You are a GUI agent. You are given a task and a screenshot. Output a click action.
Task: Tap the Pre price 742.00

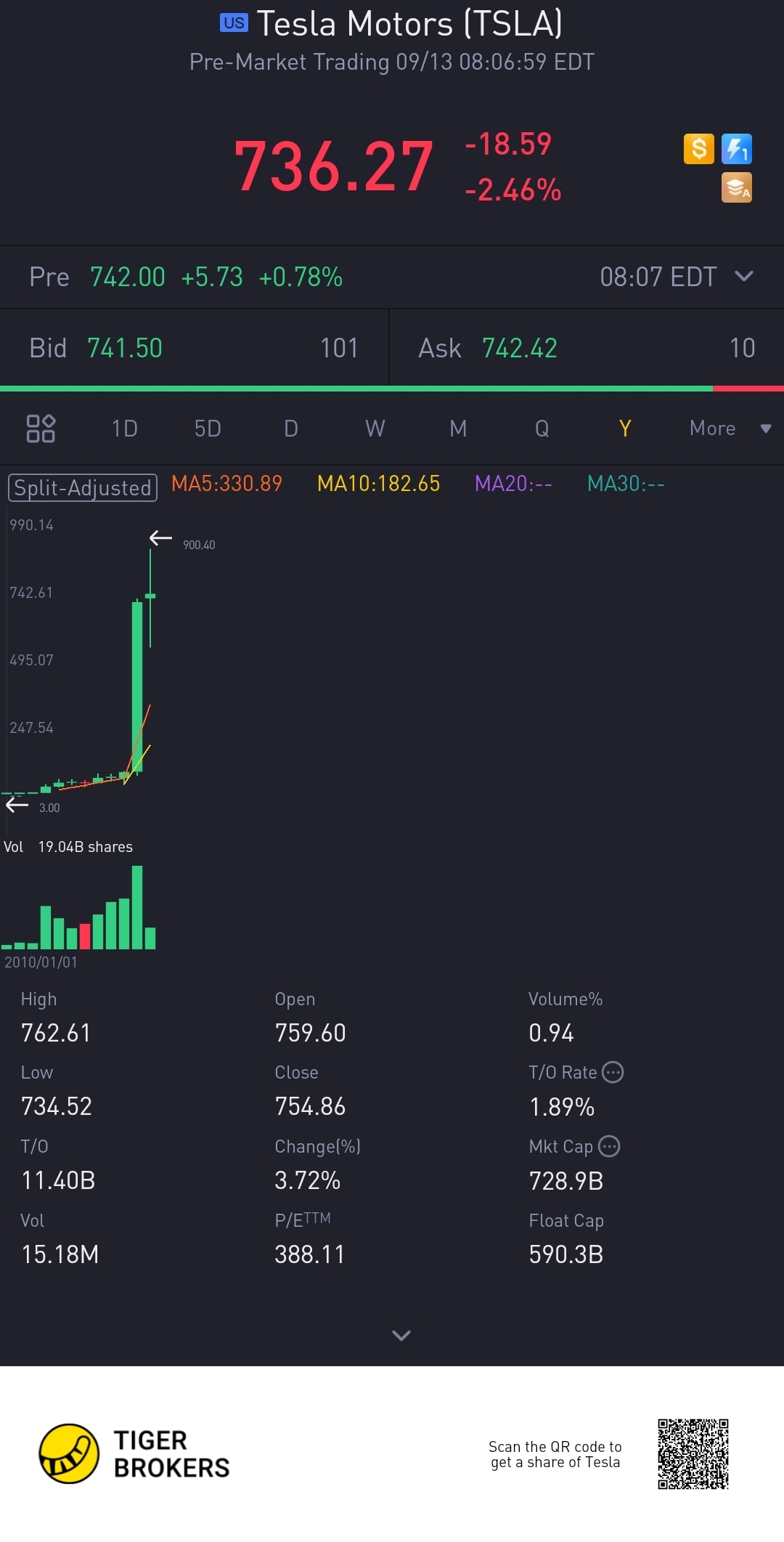click(x=128, y=277)
